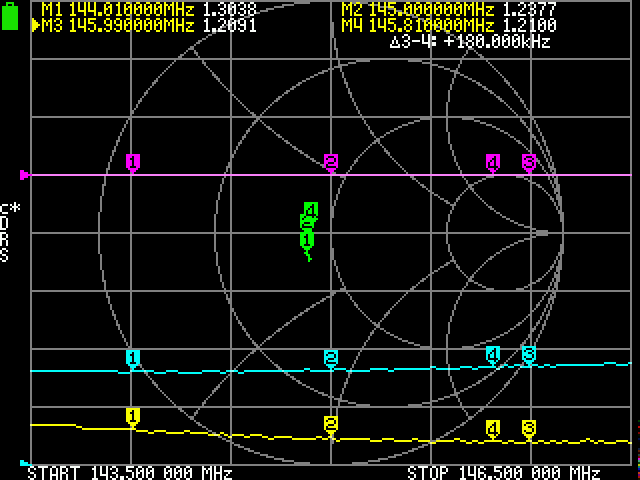Select the M4 145.810 MHz readout

[x=449, y=25]
